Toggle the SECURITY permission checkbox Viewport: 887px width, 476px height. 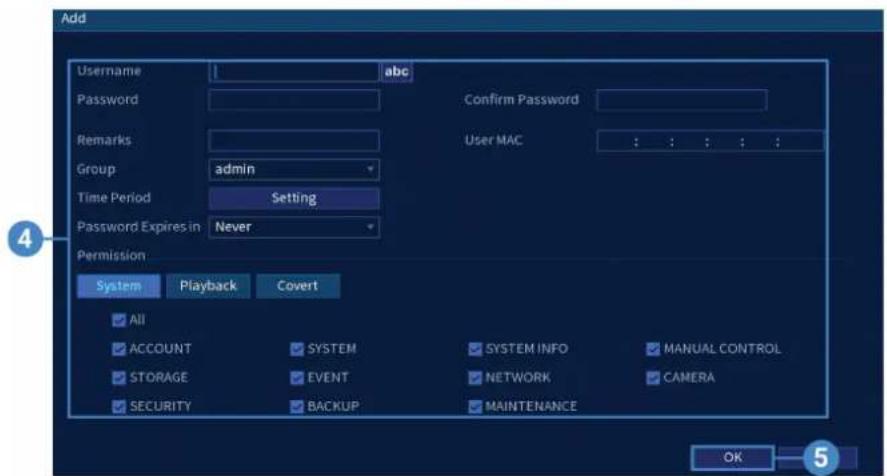119,406
